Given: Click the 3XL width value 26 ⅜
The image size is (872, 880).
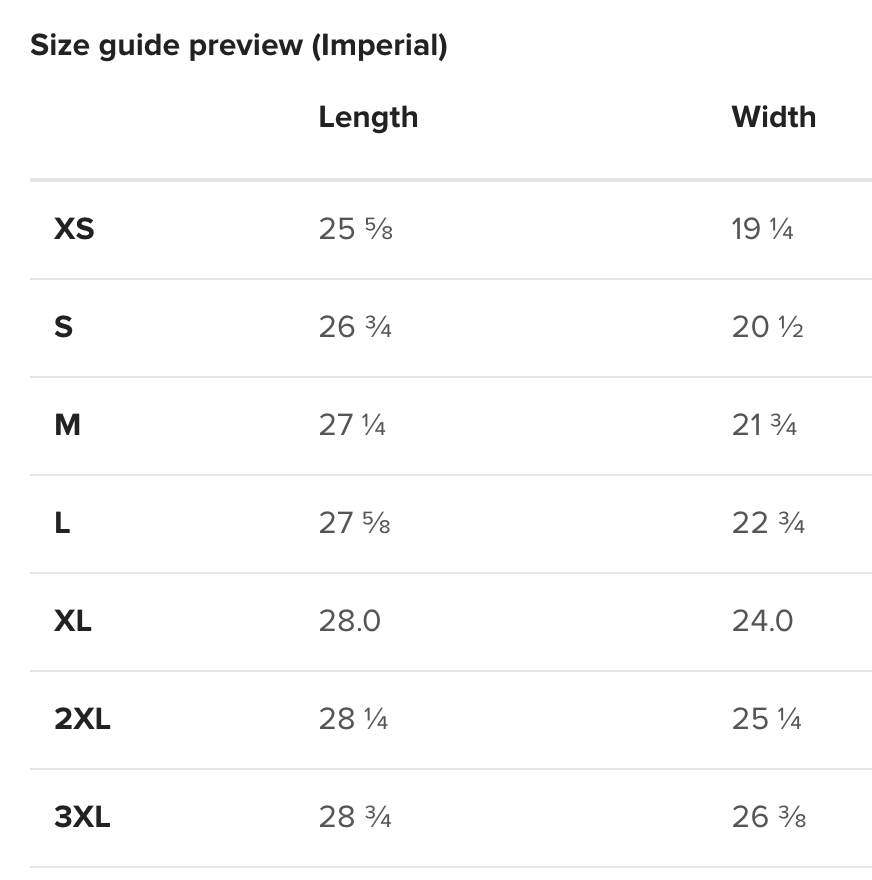Looking at the screenshot, I should (x=768, y=817).
